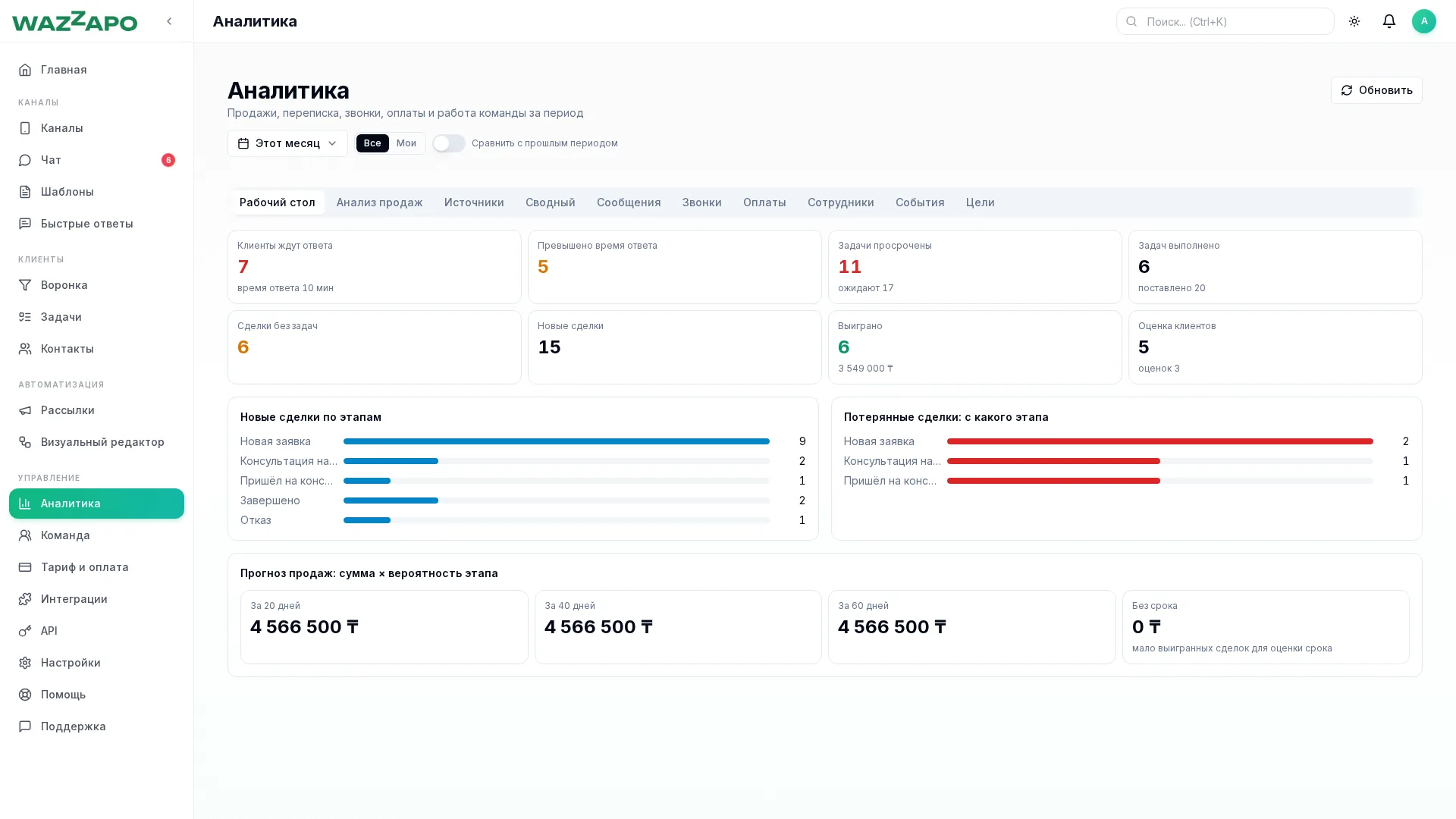Open the Рассылки megaphone icon
The height and width of the screenshot is (819, 1456).
[x=25, y=410]
